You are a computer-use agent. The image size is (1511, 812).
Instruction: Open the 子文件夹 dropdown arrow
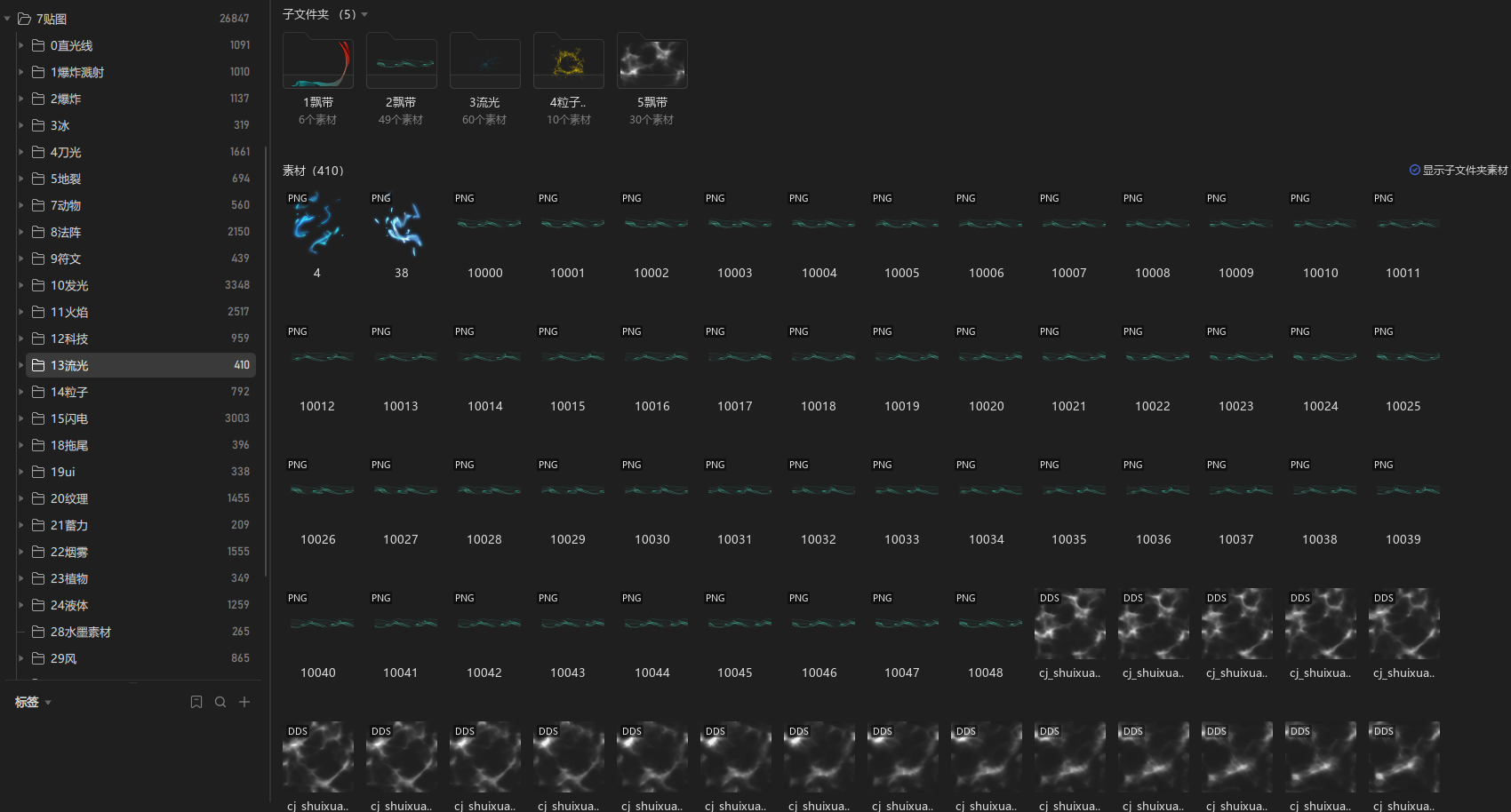[x=364, y=15]
